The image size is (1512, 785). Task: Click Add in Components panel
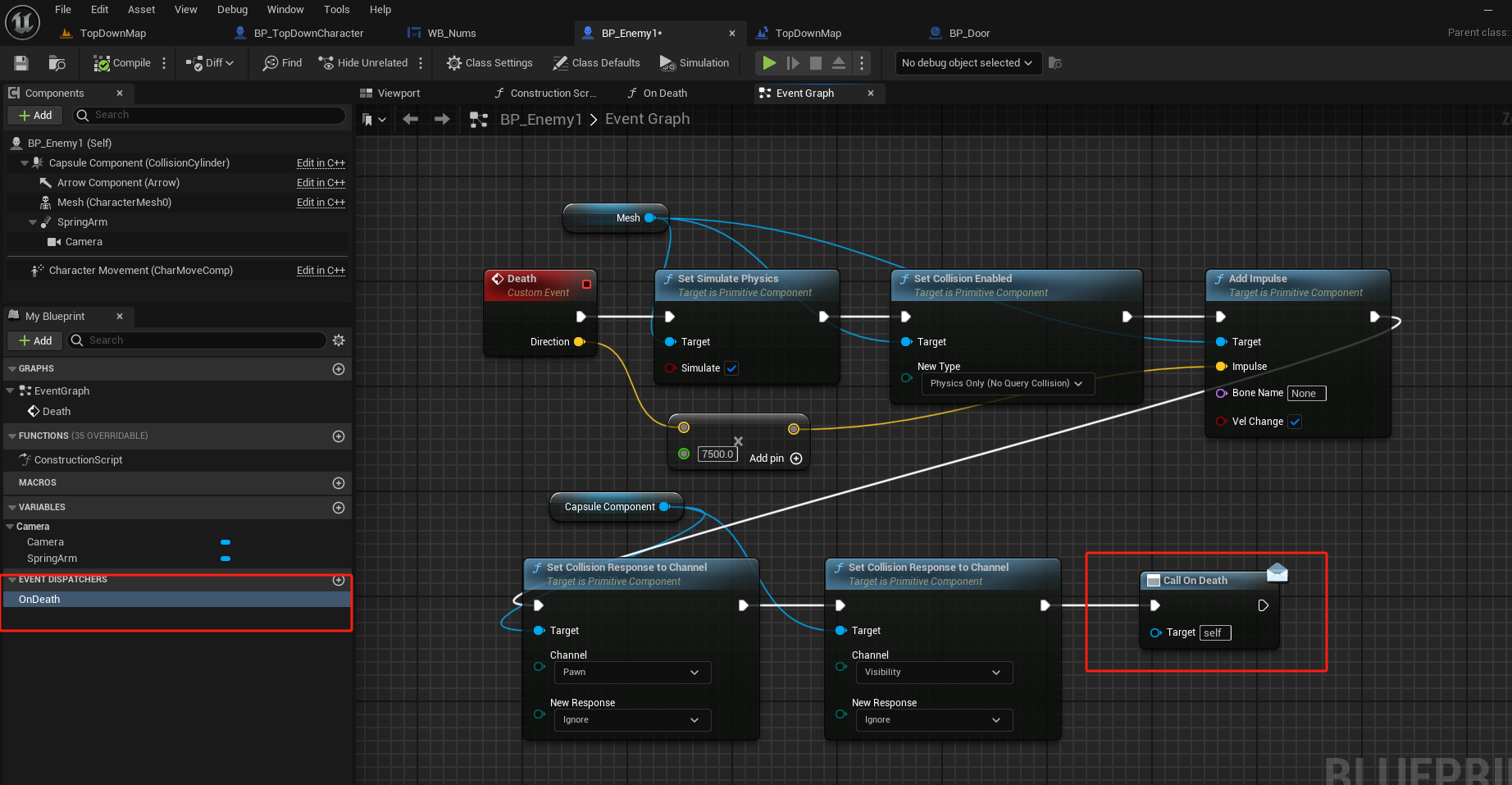(35, 116)
